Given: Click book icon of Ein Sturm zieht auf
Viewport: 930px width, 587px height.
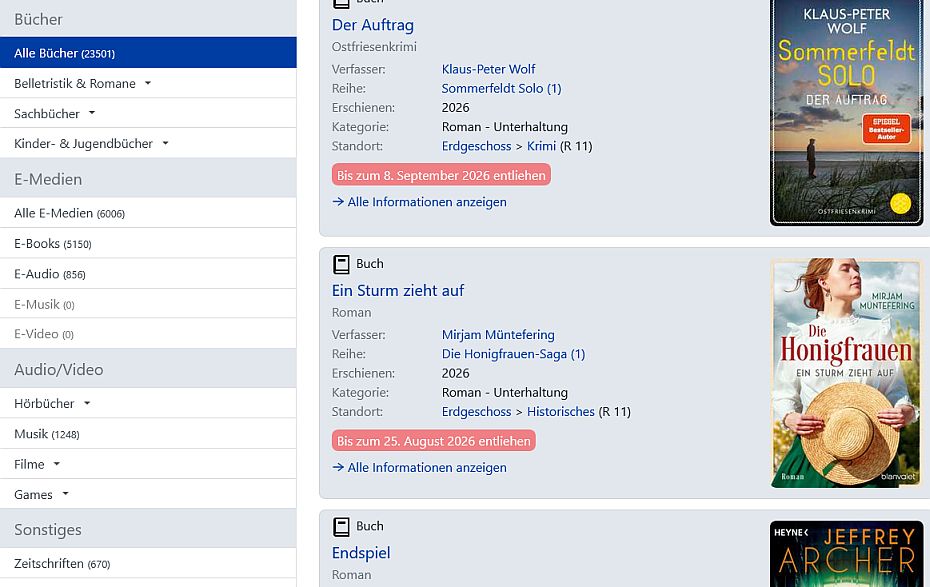Looking at the screenshot, I should [x=341, y=264].
